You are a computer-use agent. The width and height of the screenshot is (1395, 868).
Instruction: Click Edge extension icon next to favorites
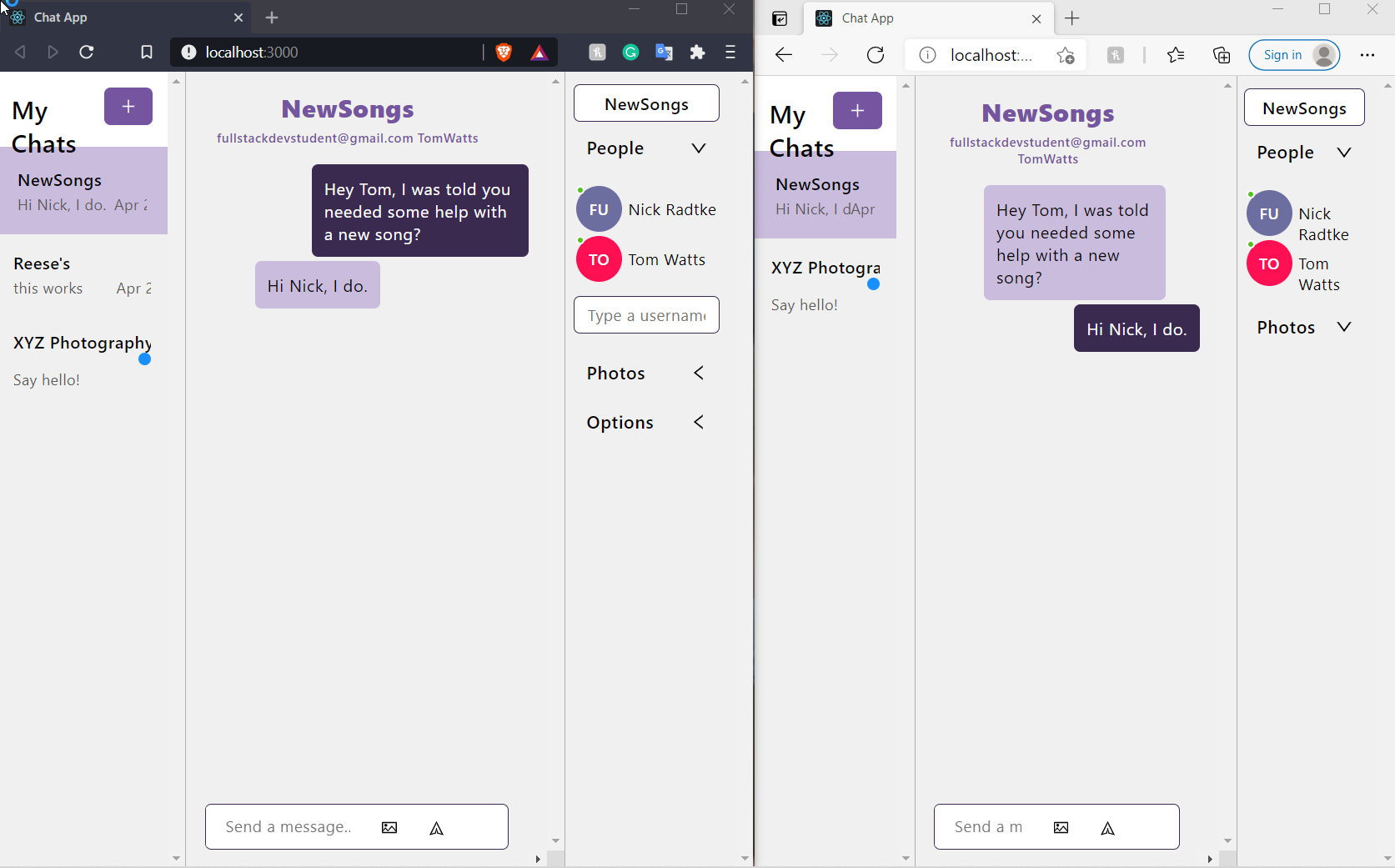coord(1116,55)
